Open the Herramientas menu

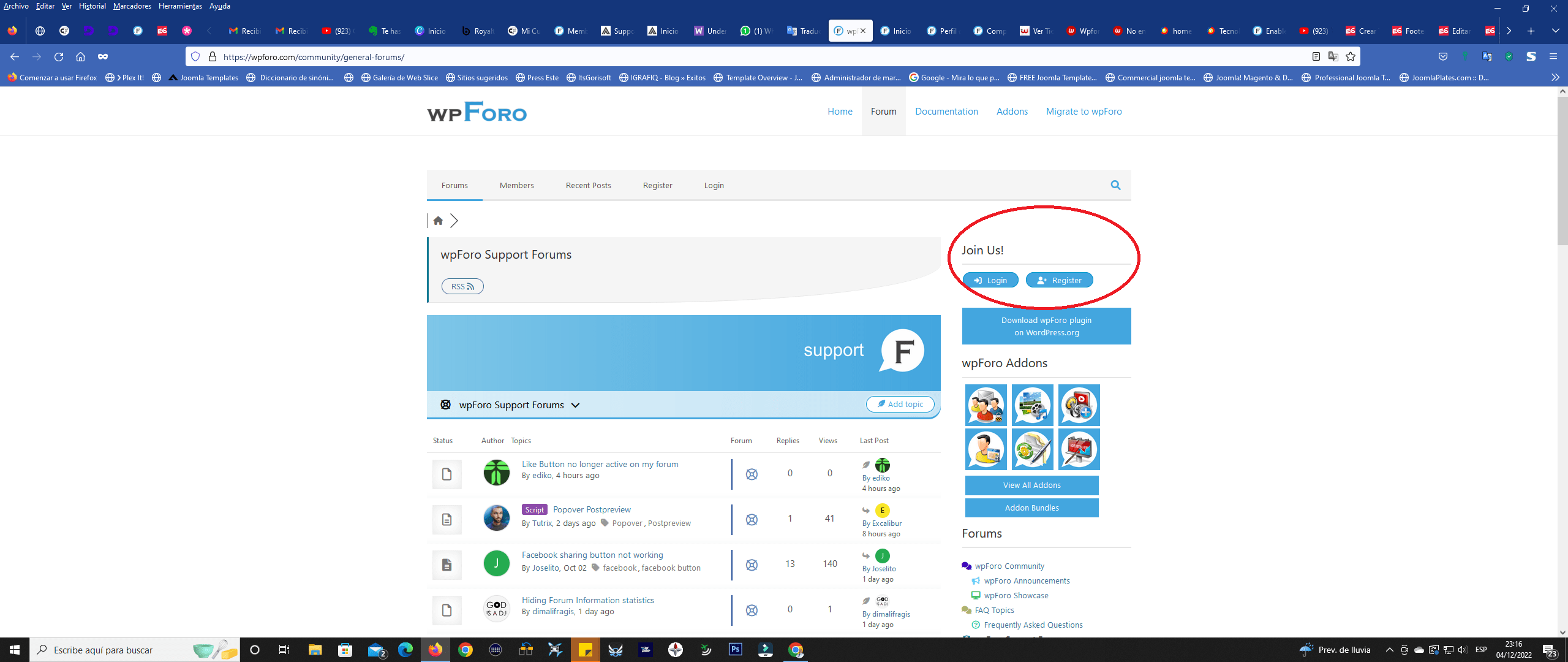click(180, 6)
